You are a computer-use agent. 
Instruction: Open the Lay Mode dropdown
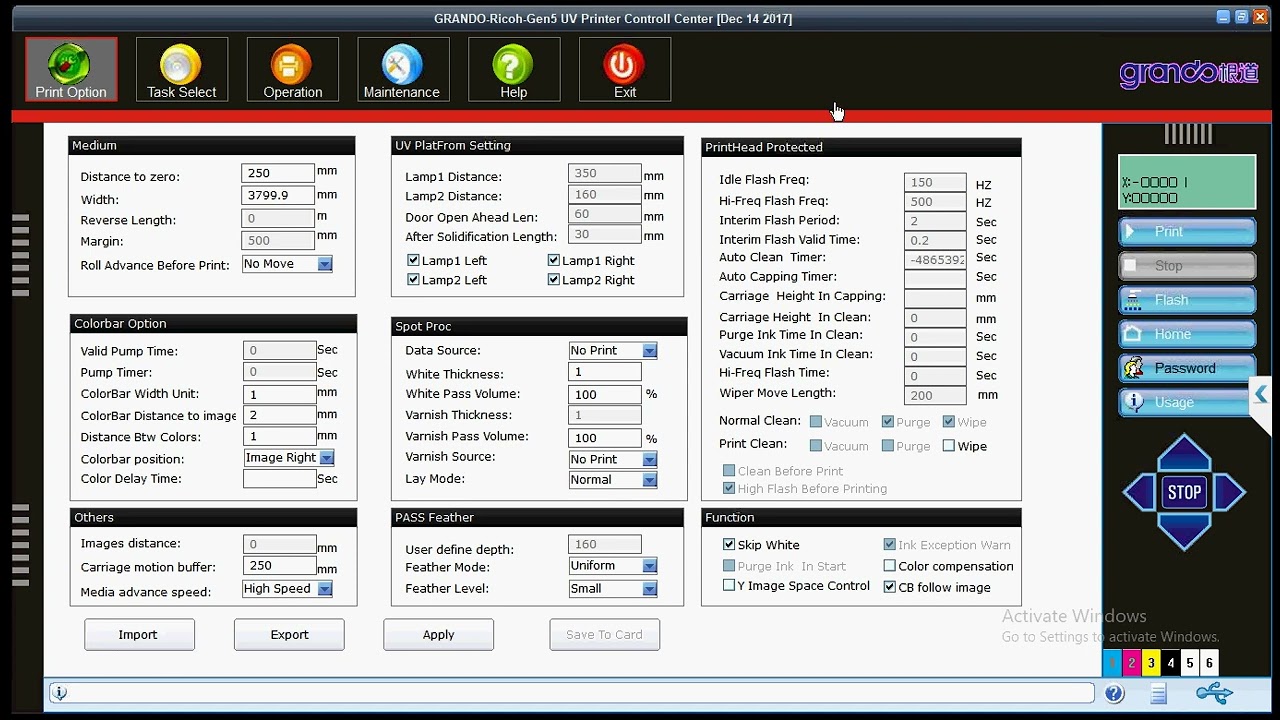(x=649, y=480)
